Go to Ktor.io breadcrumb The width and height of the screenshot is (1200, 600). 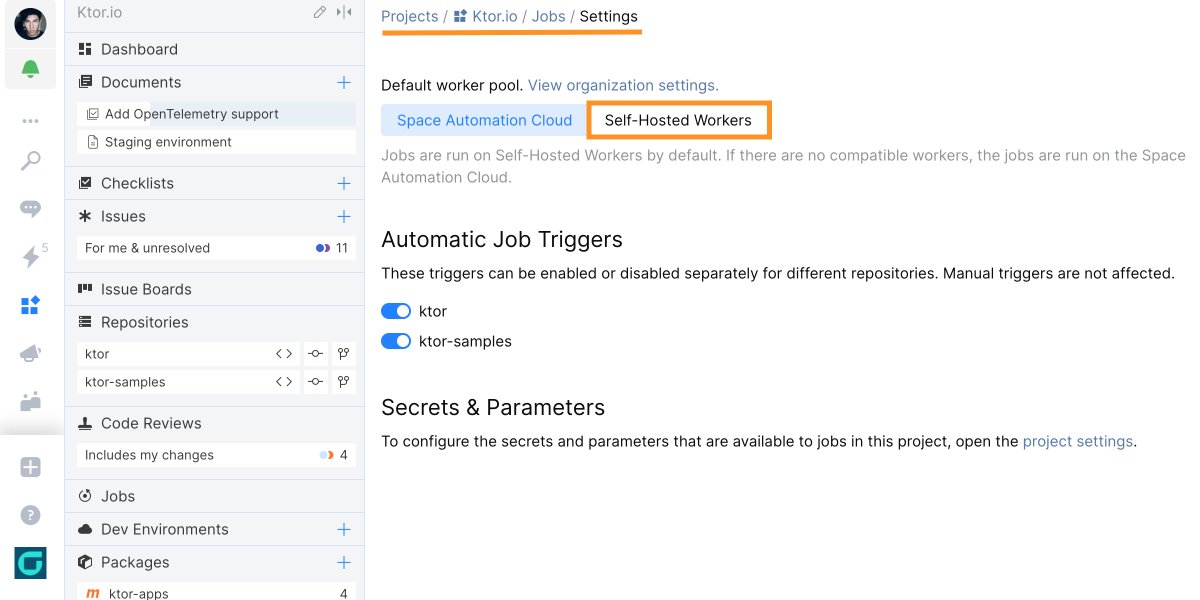click(484, 16)
